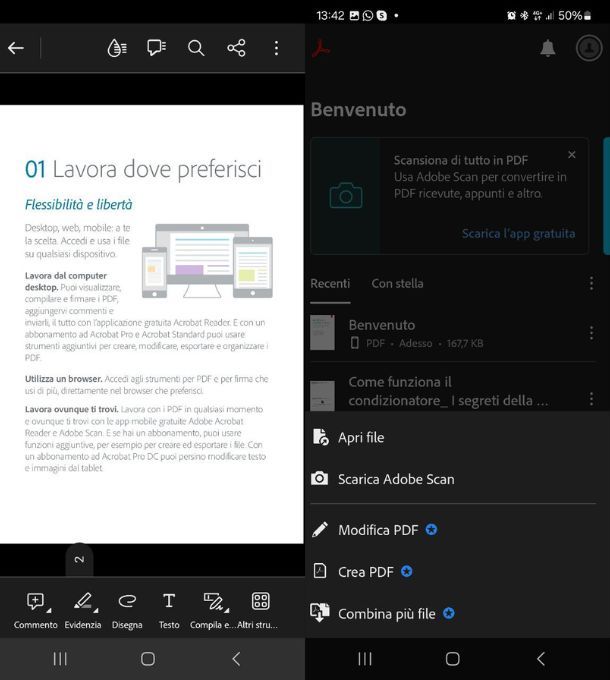610x680 pixels.
Task: Switch to the Con stella tab
Action: pyautogui.click(x=398, y=283)
